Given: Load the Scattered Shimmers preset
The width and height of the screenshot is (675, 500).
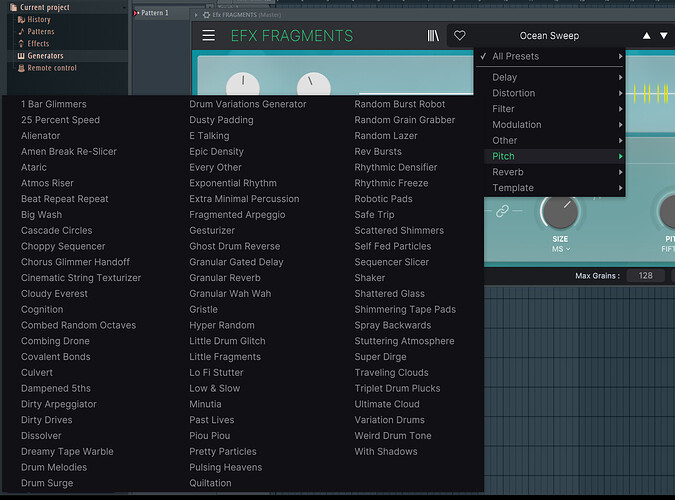Looking at the screenshot, I should (399, 230).
